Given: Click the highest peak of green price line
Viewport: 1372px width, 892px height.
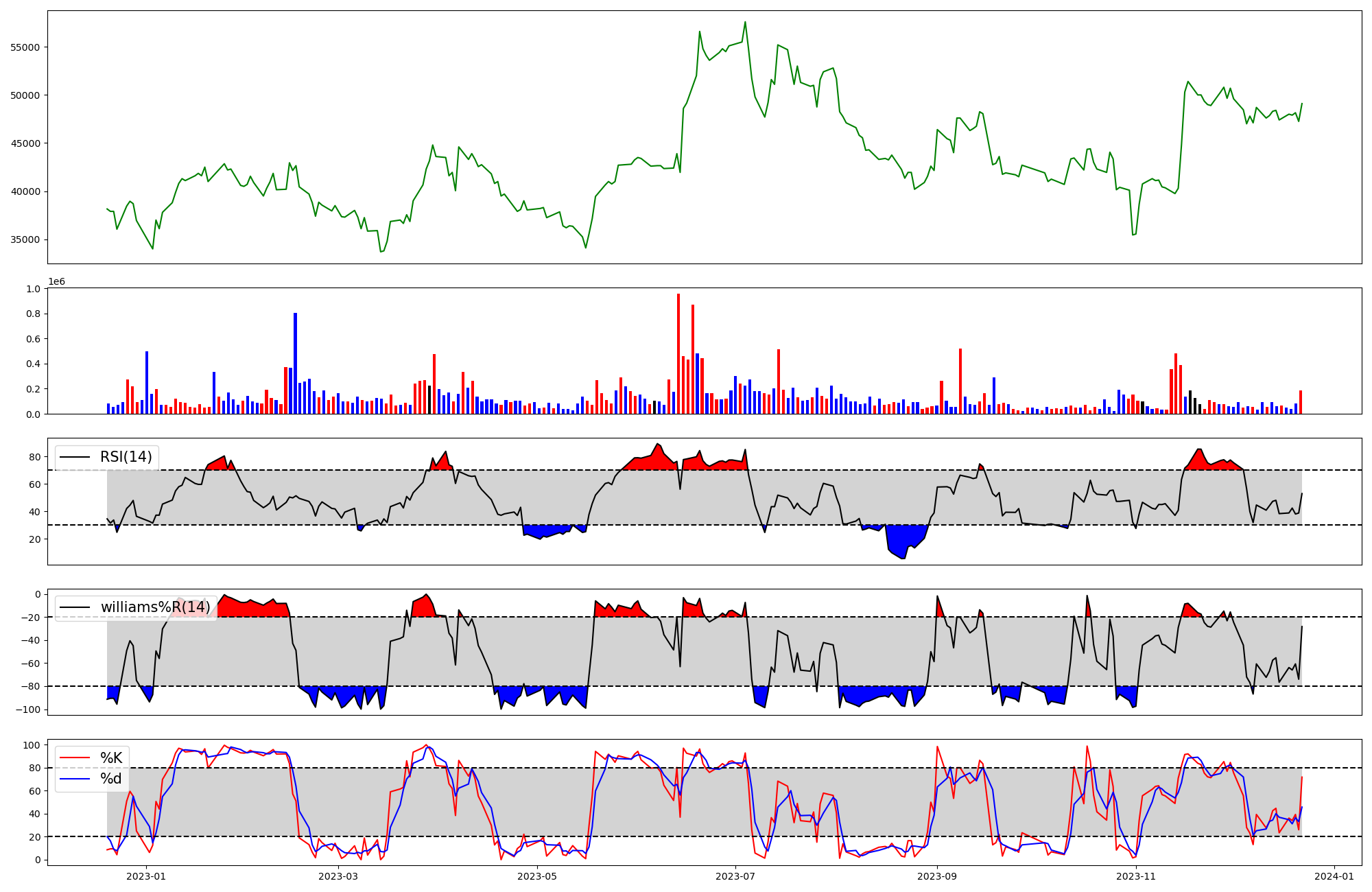Looking at the screenshot, I should [x=745, y=22].
